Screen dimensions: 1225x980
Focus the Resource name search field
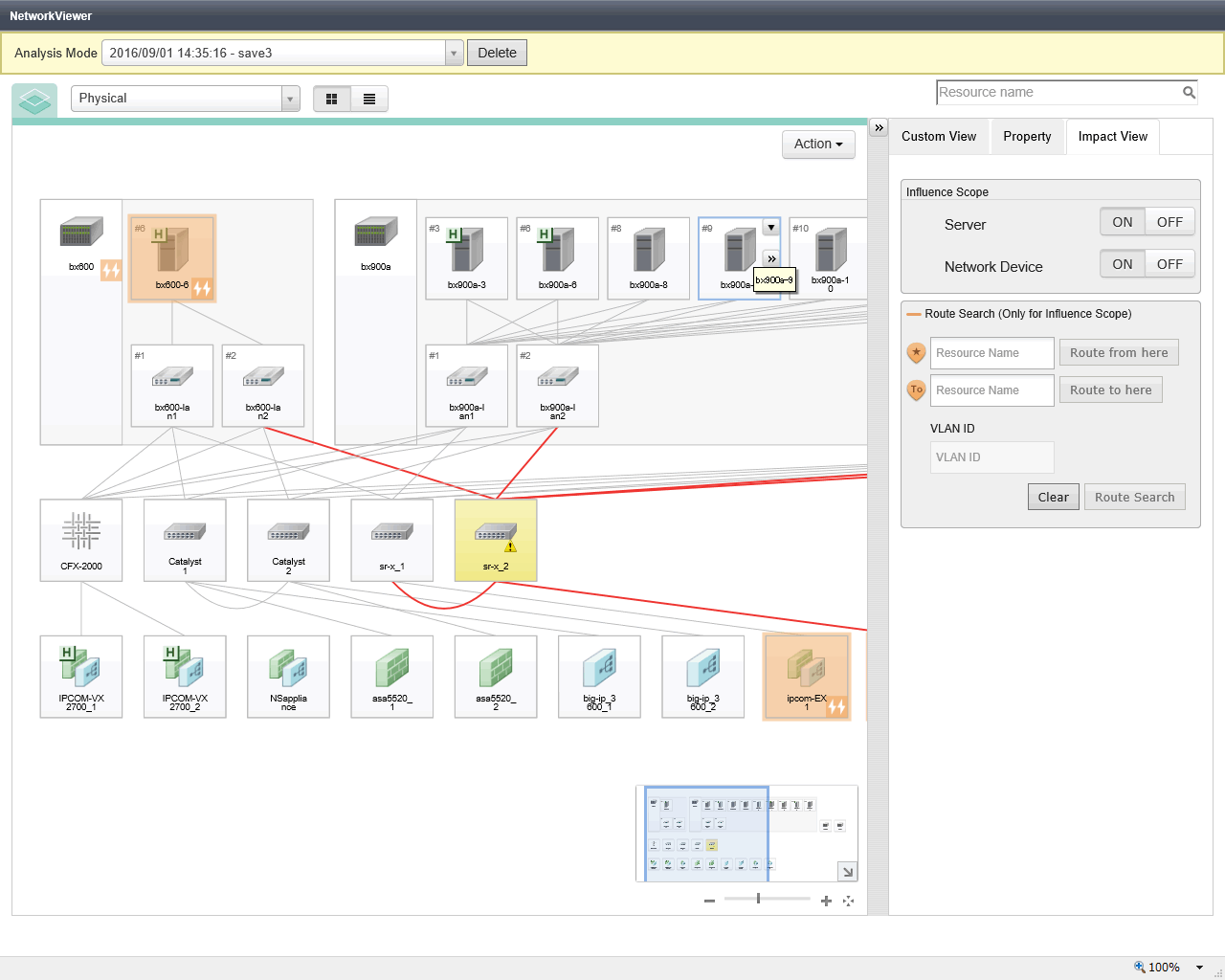1058,93
